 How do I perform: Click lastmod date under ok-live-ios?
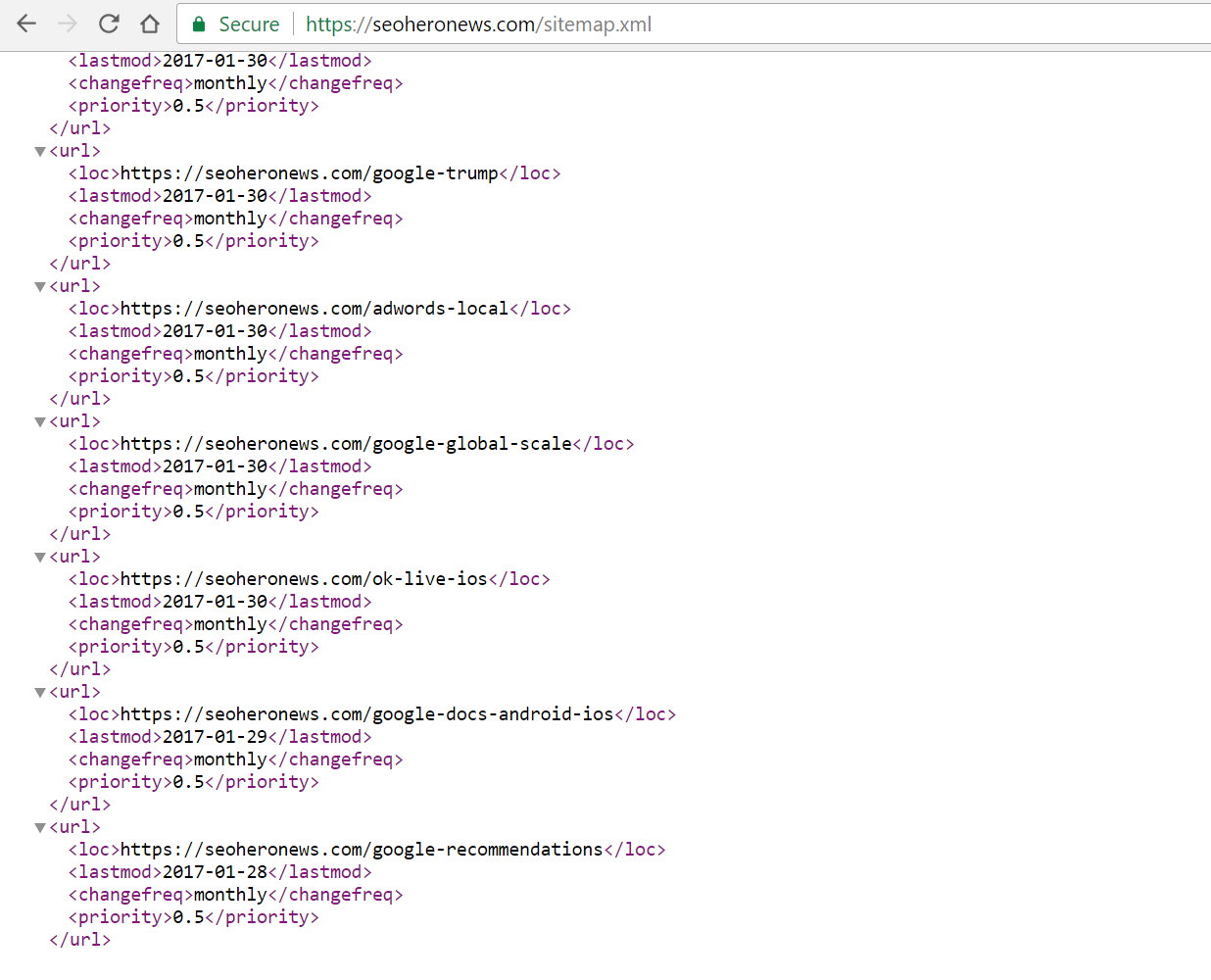click(215, 602)
